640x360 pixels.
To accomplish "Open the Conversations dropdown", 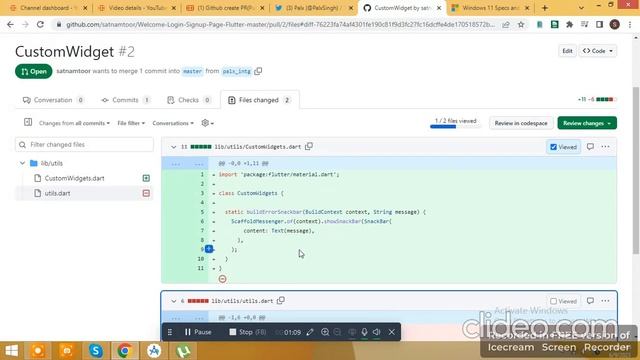I will pyautogui.click(x=173, y=123).
